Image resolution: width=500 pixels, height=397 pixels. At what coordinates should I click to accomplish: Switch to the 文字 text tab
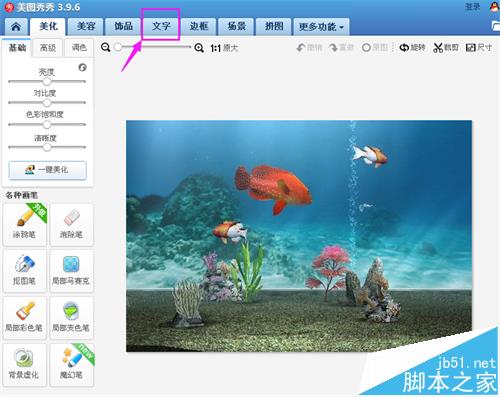(161, 26)
